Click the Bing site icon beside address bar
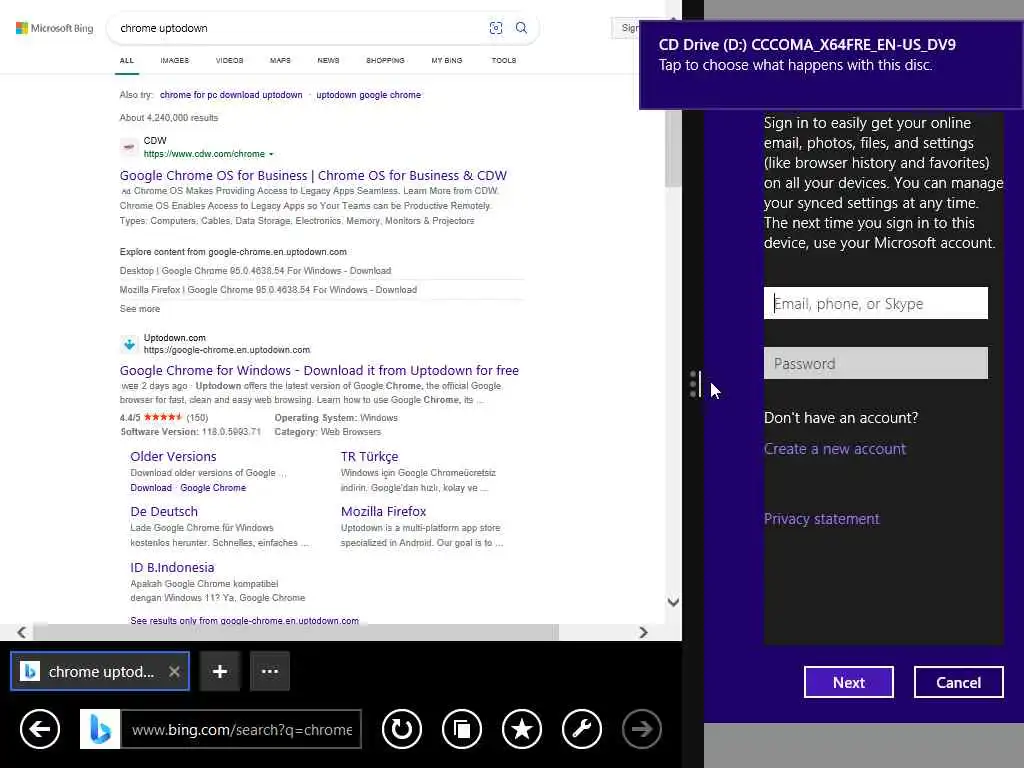 tap(100, 729)
